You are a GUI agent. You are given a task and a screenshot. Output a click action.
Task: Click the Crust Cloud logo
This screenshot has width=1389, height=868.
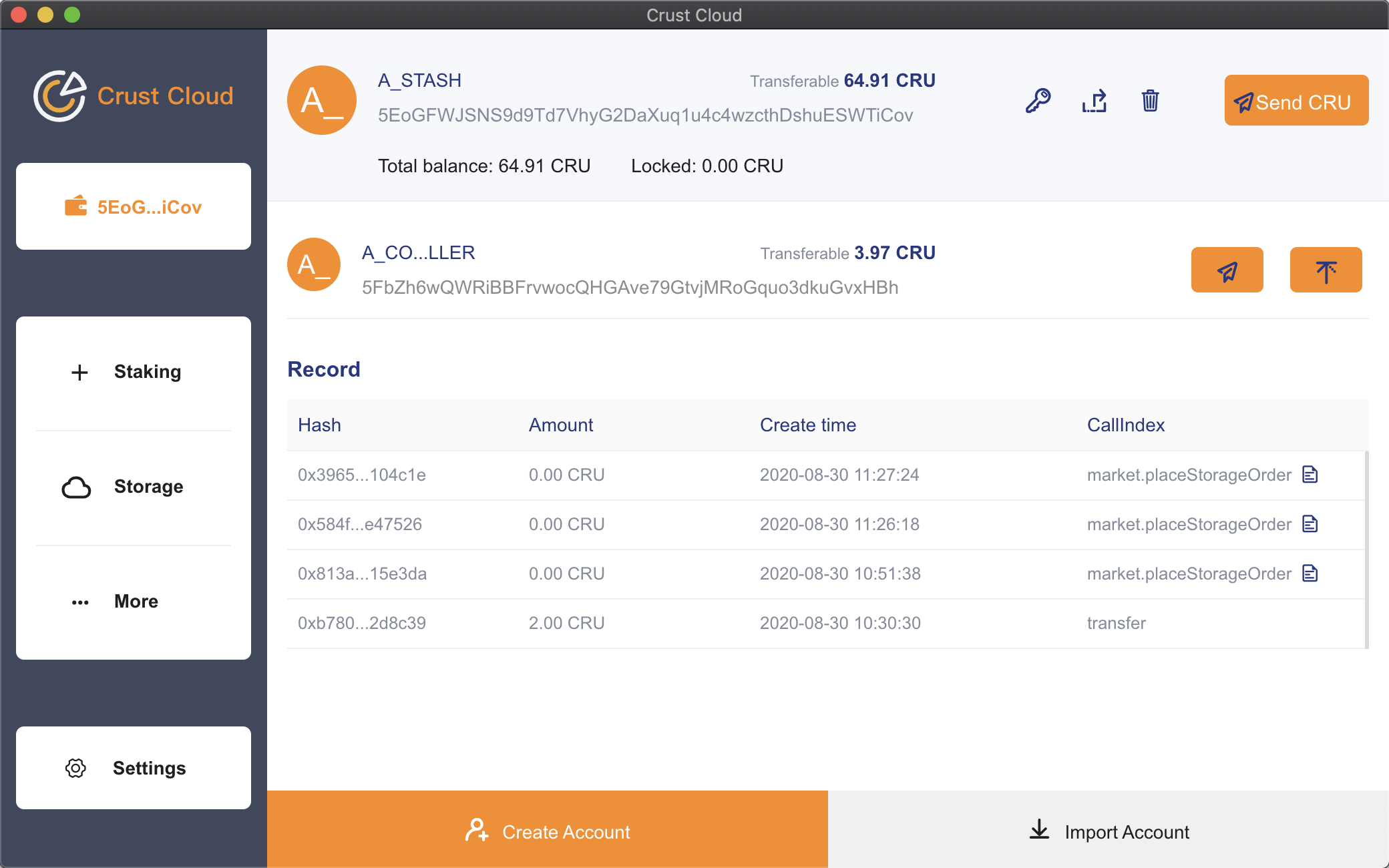click(x=133, y=96)
